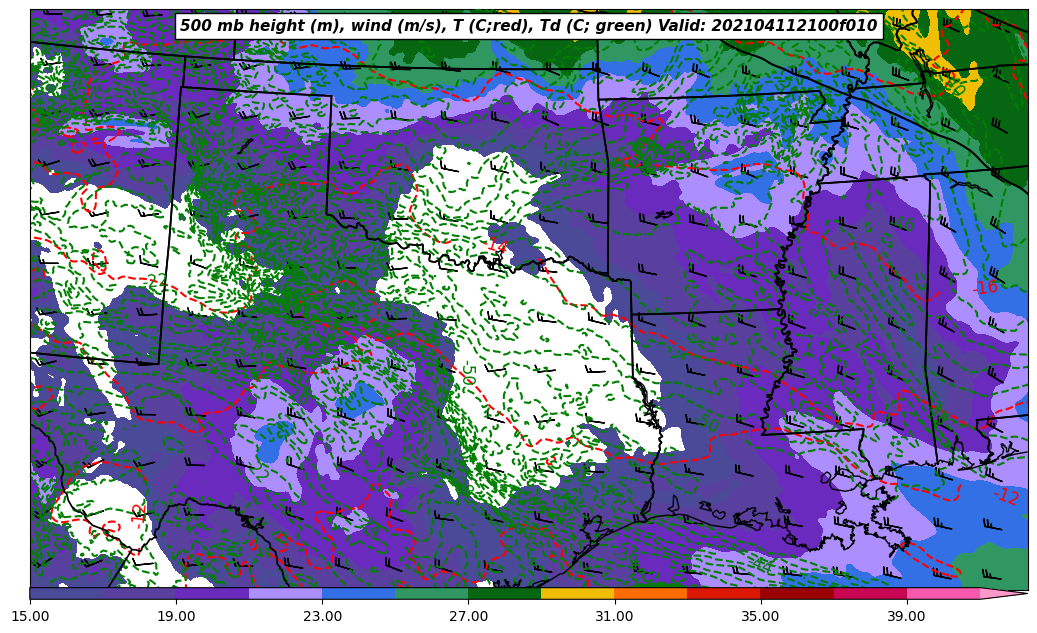Click the 39.00 colorbar tick label
Image resolution: width=1037 pixels, height=633 pixels.
[906, 617]
